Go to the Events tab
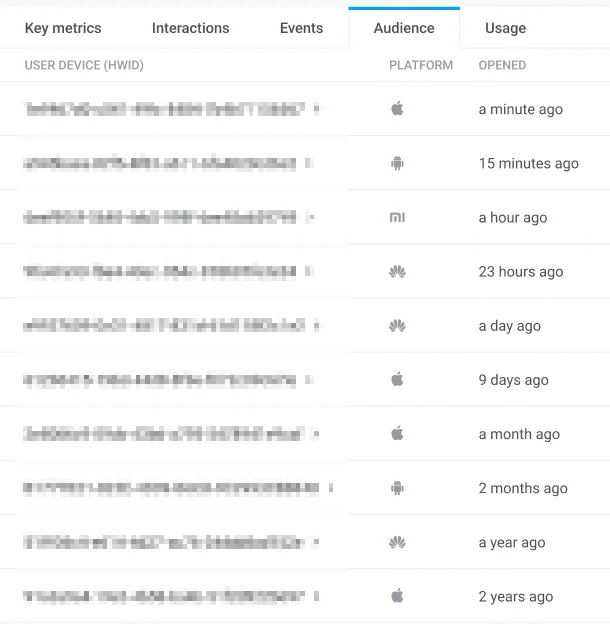The height and width of the screenshot is (624, 610). pyautogui.click(x=301, y=28)
